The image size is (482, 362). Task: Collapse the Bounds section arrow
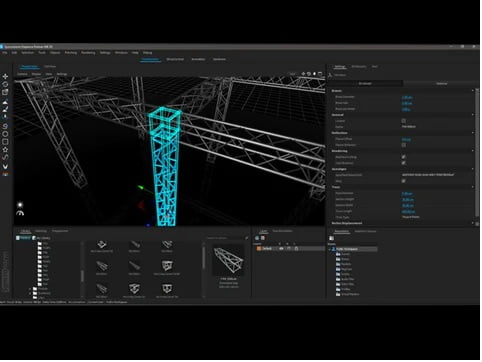(473, 91)
